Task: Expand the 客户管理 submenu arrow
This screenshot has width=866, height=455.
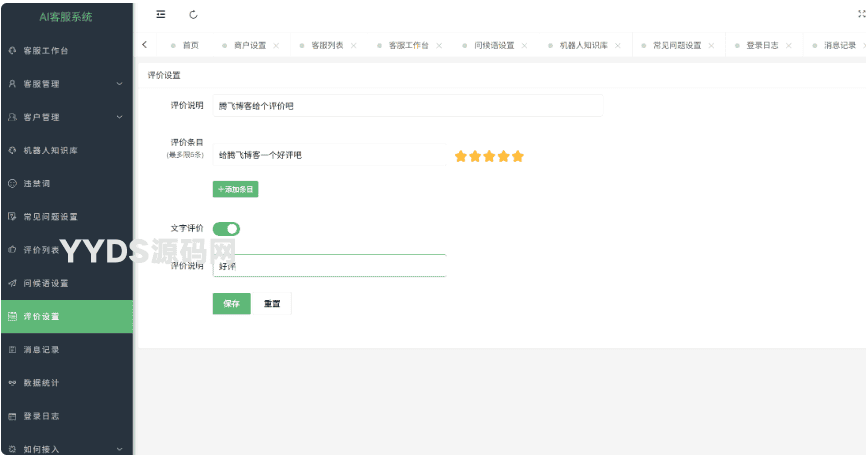Action: point(119,117)
